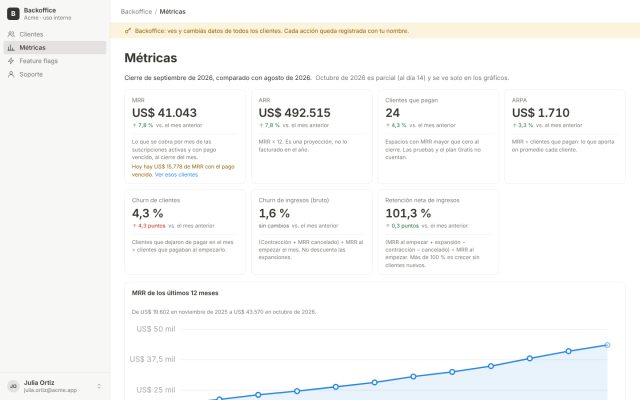640x400 pixels.
Task: Click the '0,3 puntos' green change indicator
Action: tap(402, 226)
